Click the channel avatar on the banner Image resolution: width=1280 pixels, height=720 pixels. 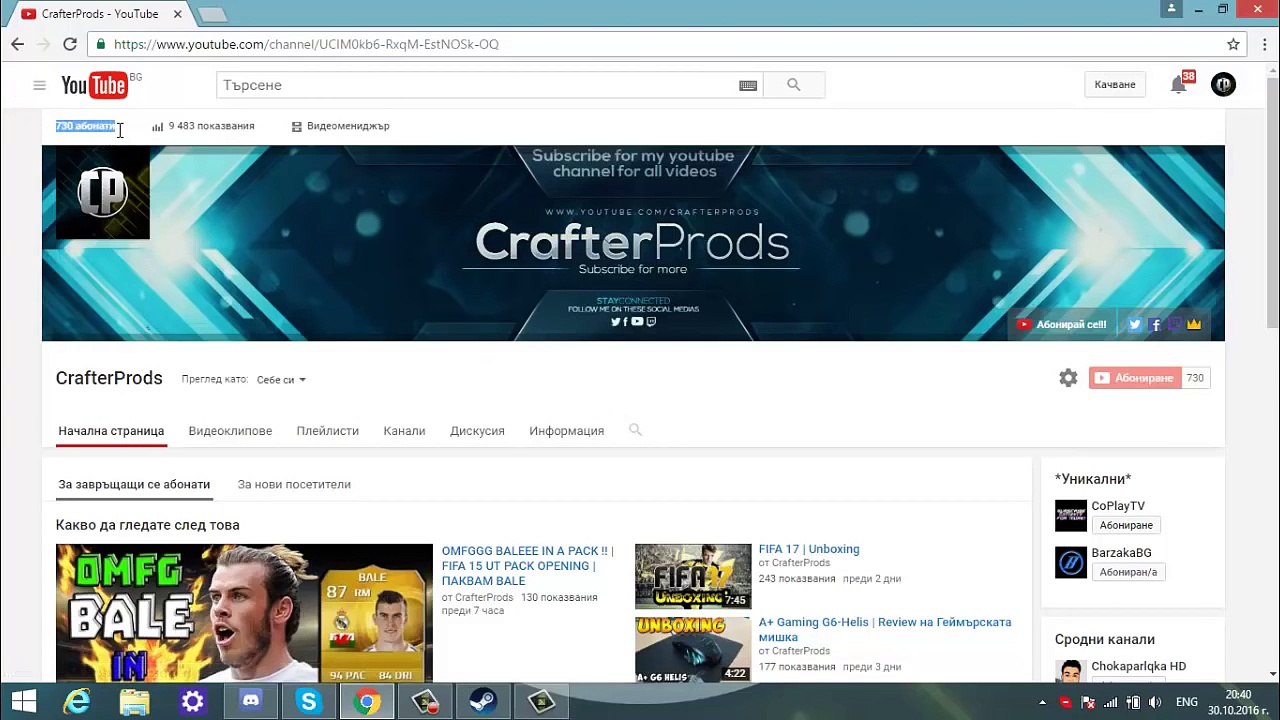102,193
